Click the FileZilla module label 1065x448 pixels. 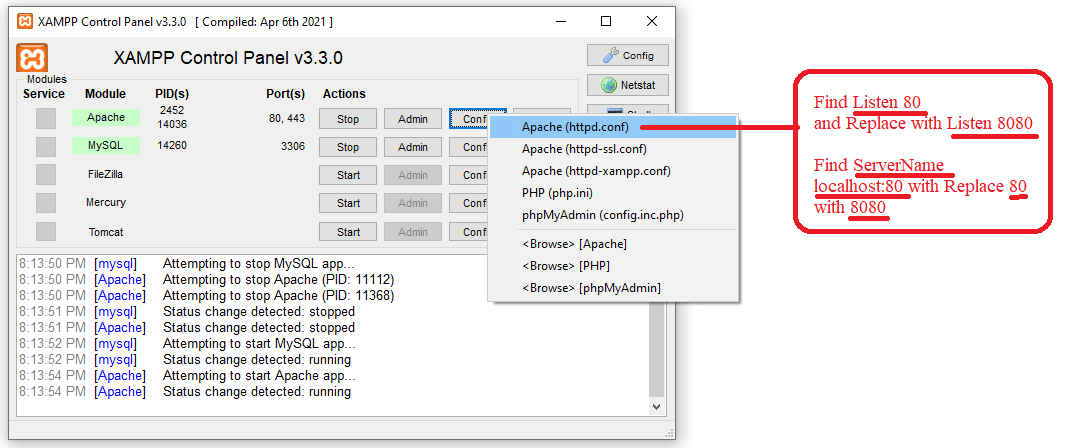click(105, 174)
